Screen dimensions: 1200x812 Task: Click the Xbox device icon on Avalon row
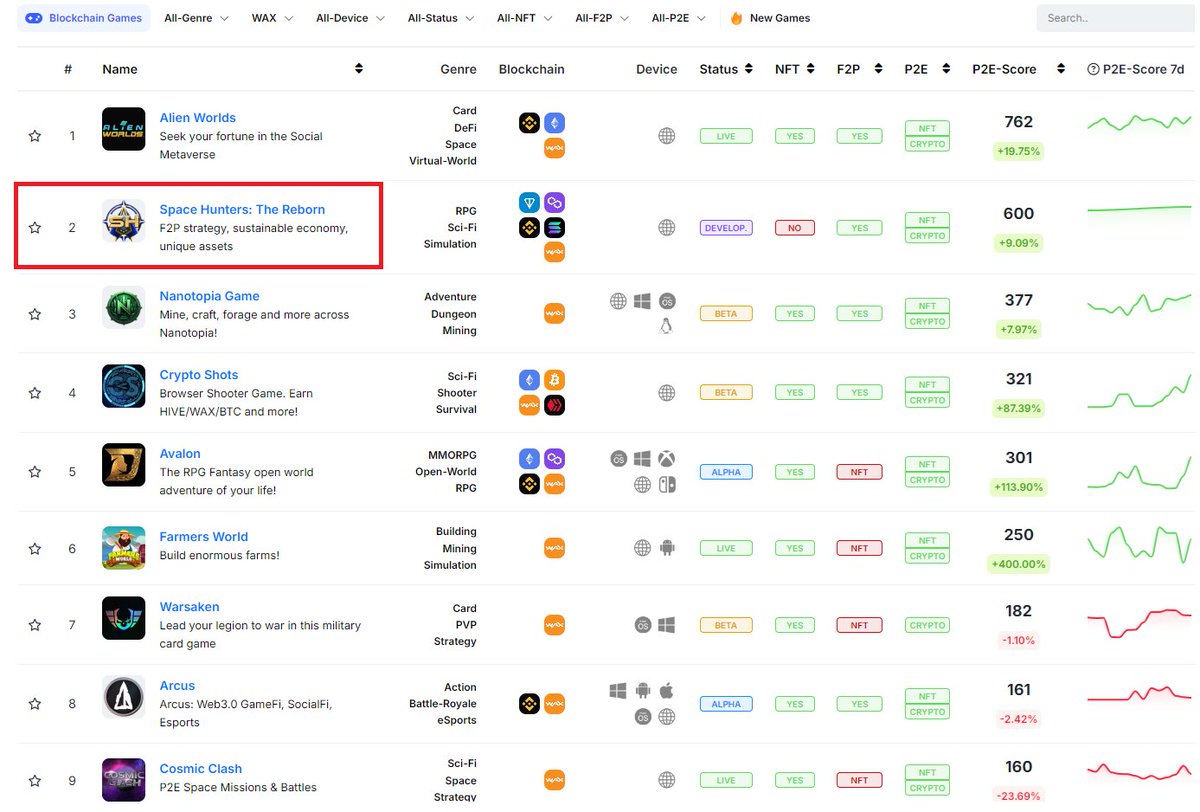coord(666,458)
